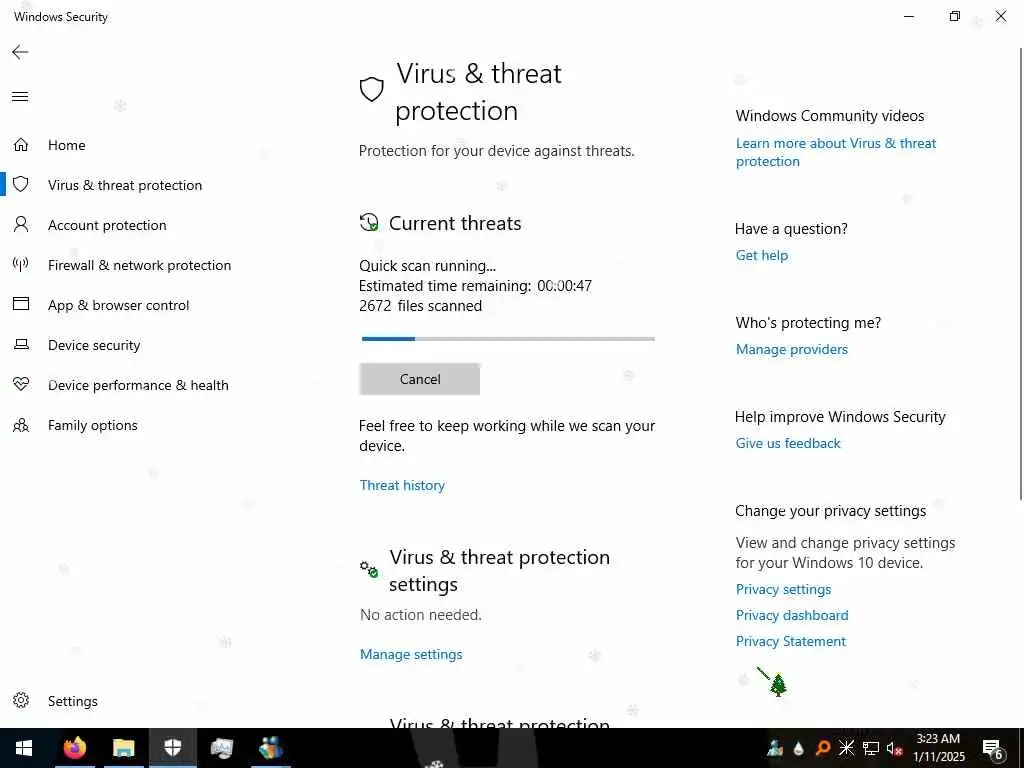Screen dimensions: 1024x768
Task: Click the muted volume tray icon
Action: coord(894,748)
